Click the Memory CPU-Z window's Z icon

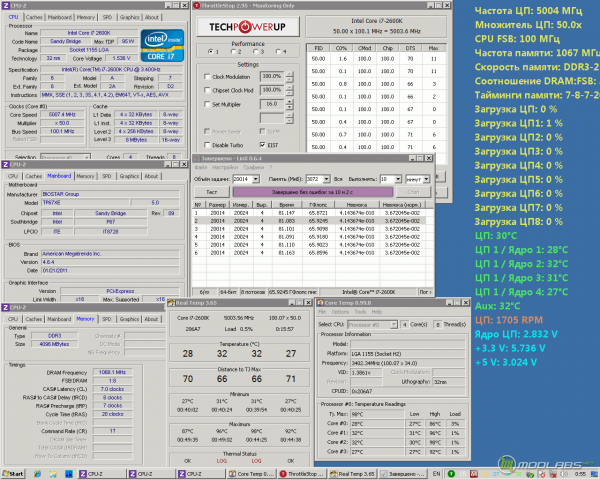tap(5, 307)
